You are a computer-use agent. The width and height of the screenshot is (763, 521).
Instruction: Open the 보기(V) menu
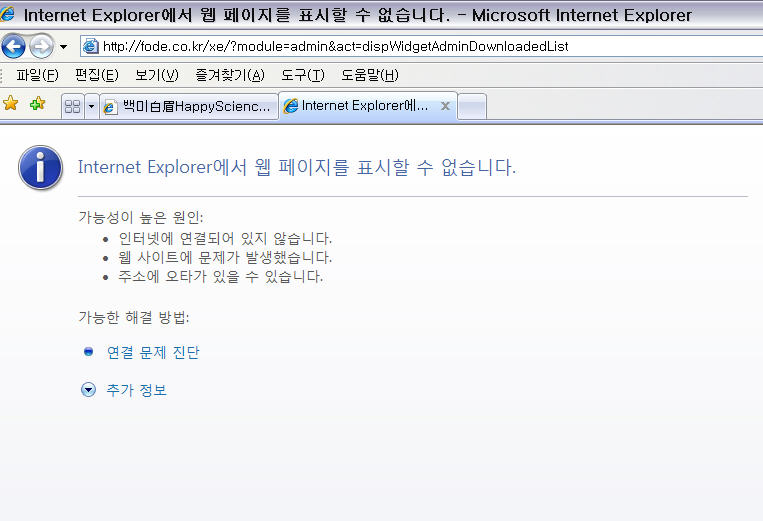coord(157,75)
